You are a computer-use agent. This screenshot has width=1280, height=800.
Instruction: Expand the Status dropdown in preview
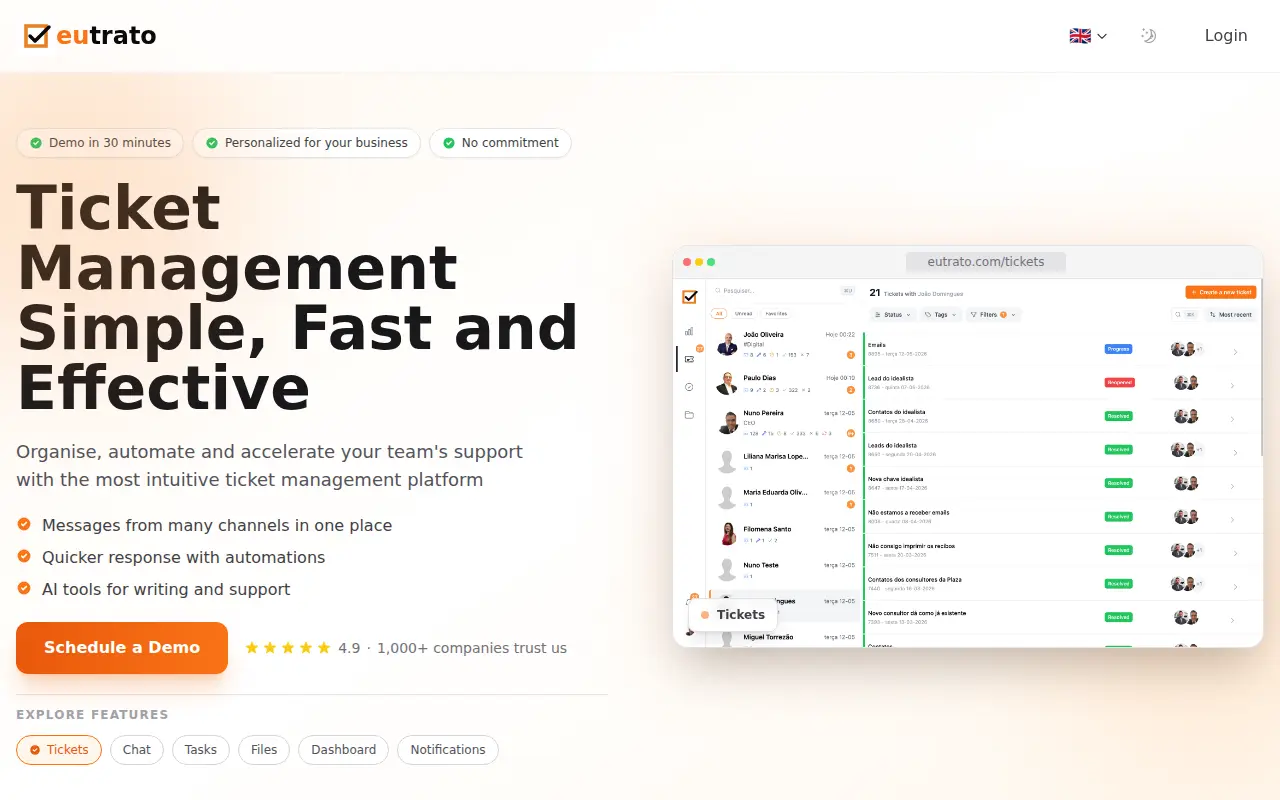[x=892, y=314]
